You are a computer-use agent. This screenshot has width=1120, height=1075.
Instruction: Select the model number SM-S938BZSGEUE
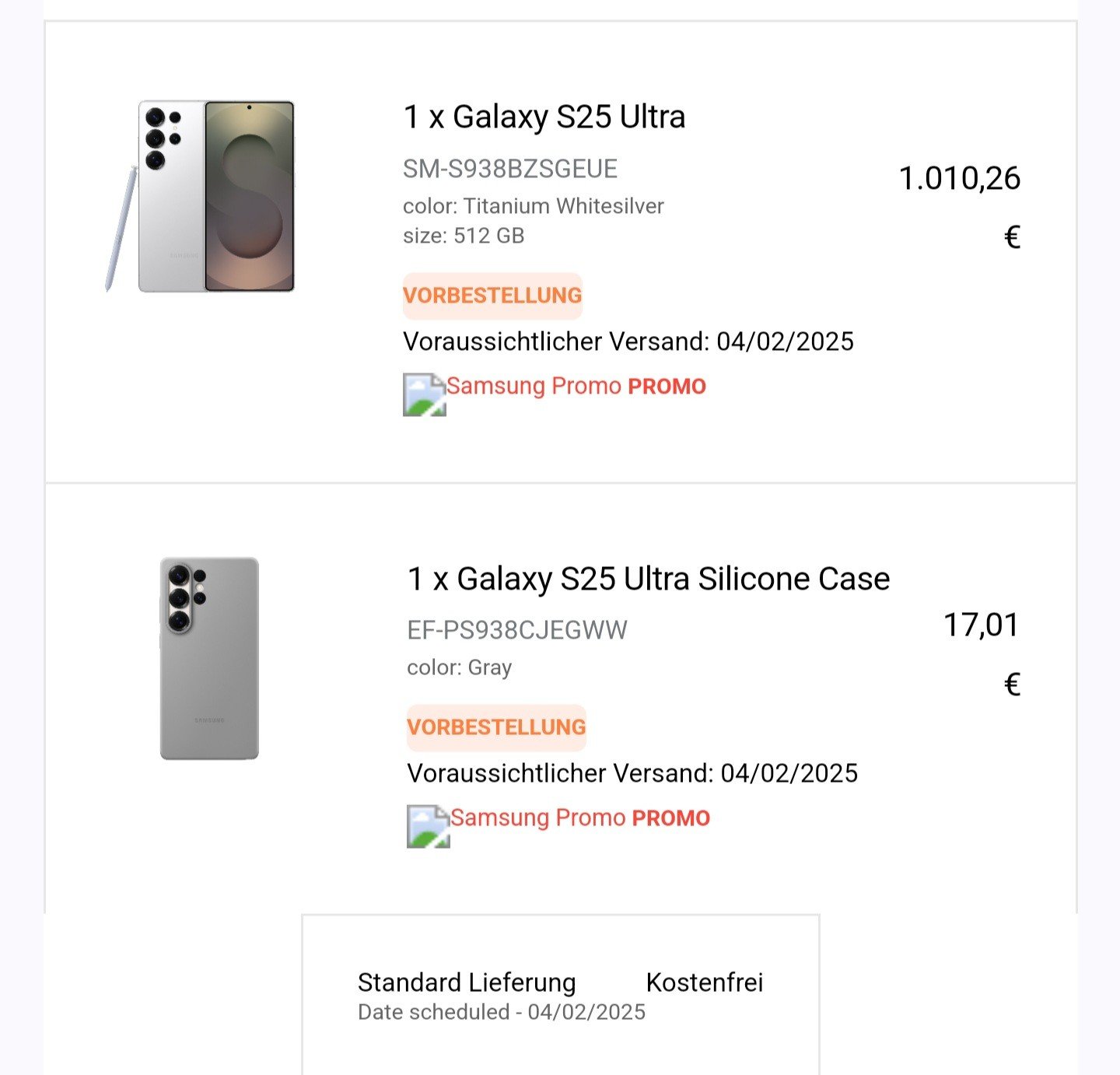[x=510, y=169]
